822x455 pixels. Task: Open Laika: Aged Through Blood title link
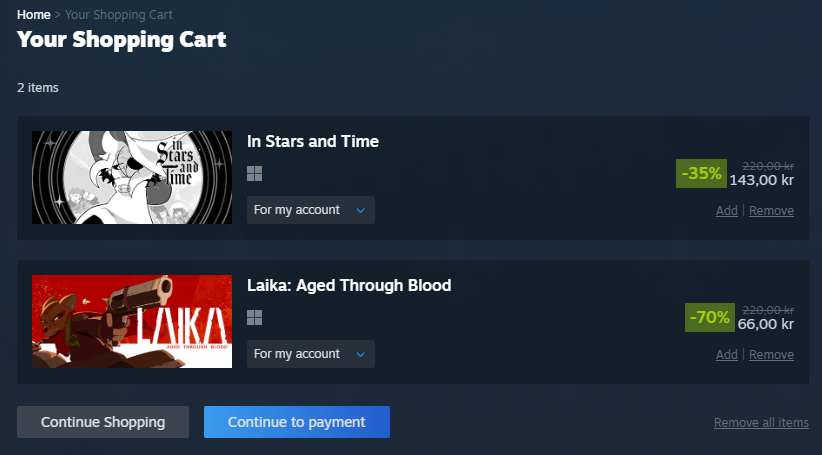349,286
